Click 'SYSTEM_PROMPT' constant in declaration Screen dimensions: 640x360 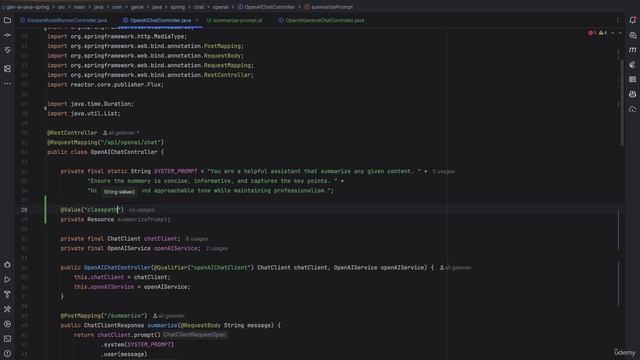click(176, 171)
